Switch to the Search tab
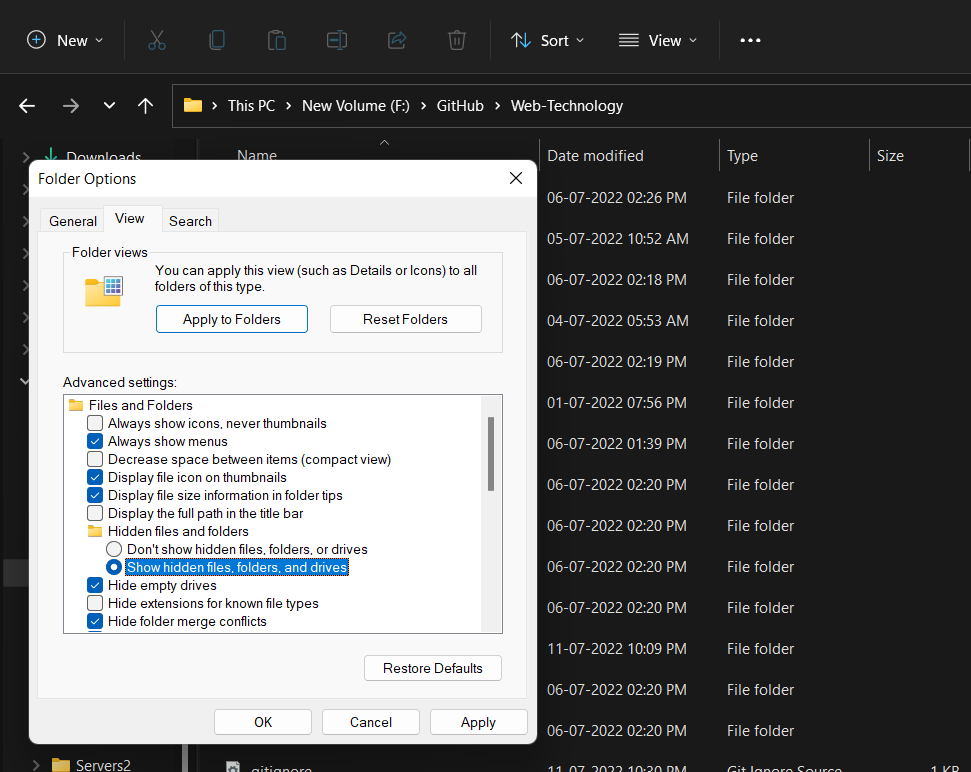The image size is (971, 772). click(x=190, y=220)
